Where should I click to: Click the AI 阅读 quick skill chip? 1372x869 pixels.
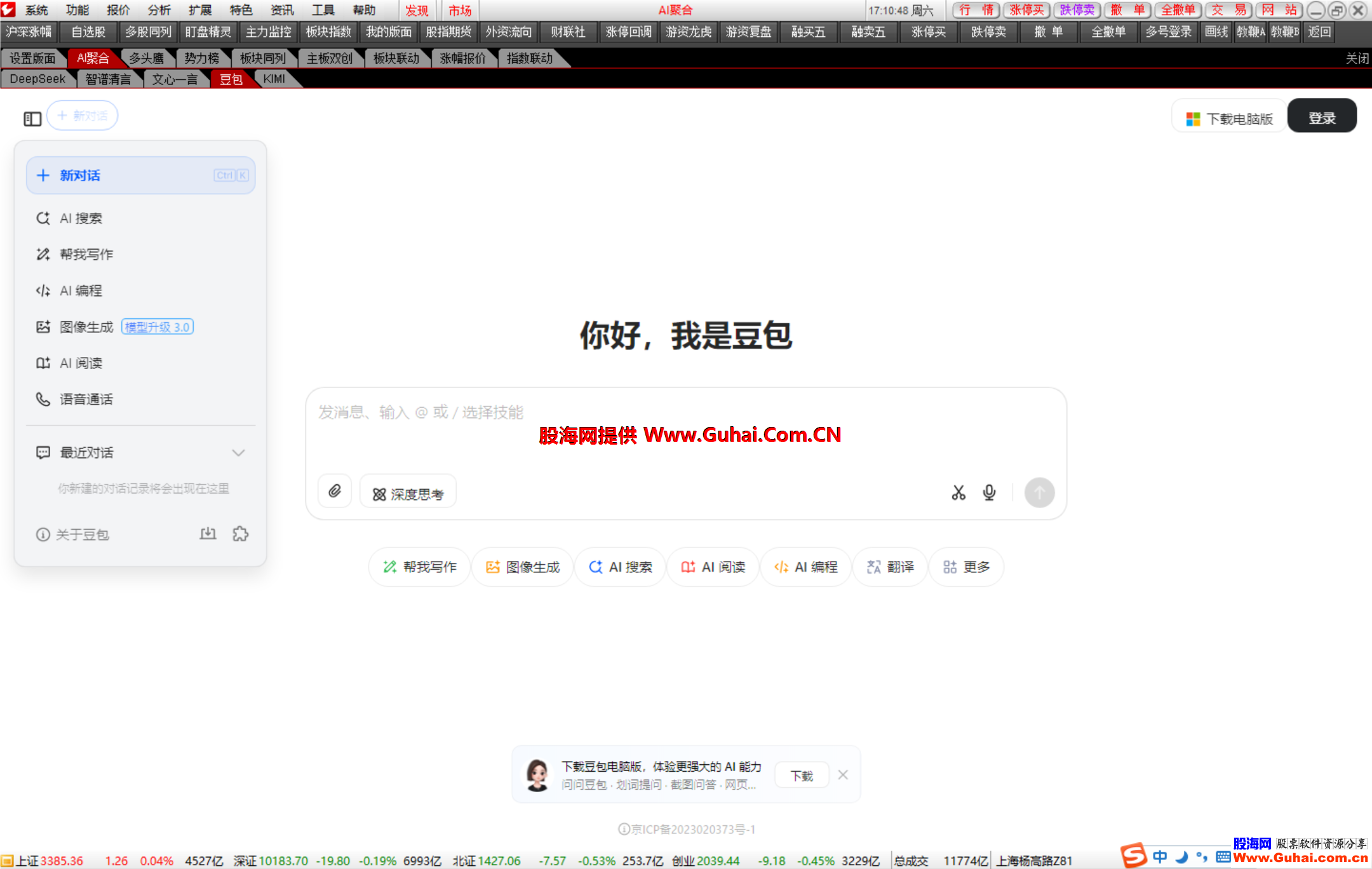713,567
